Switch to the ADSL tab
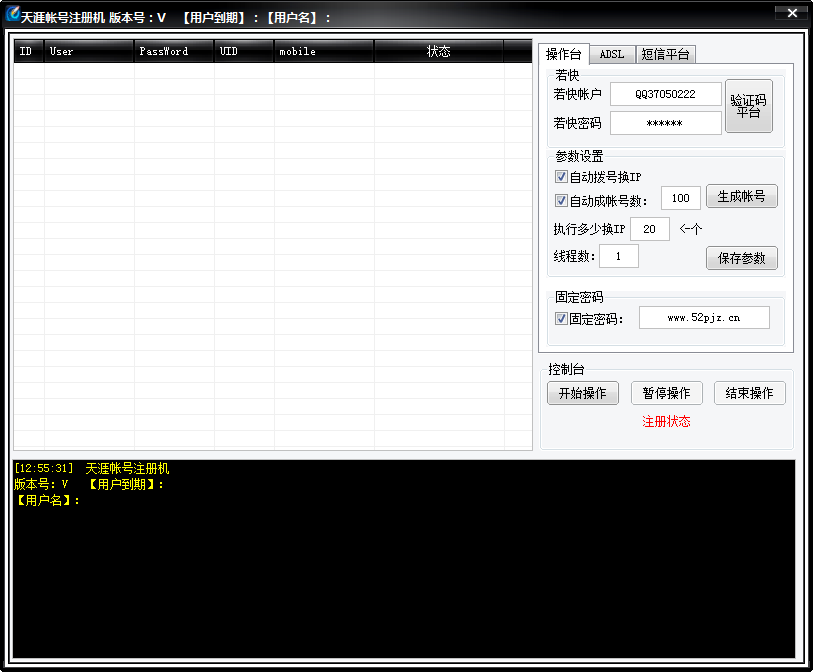This screenshot has height=672, width=813. [612, 54]
